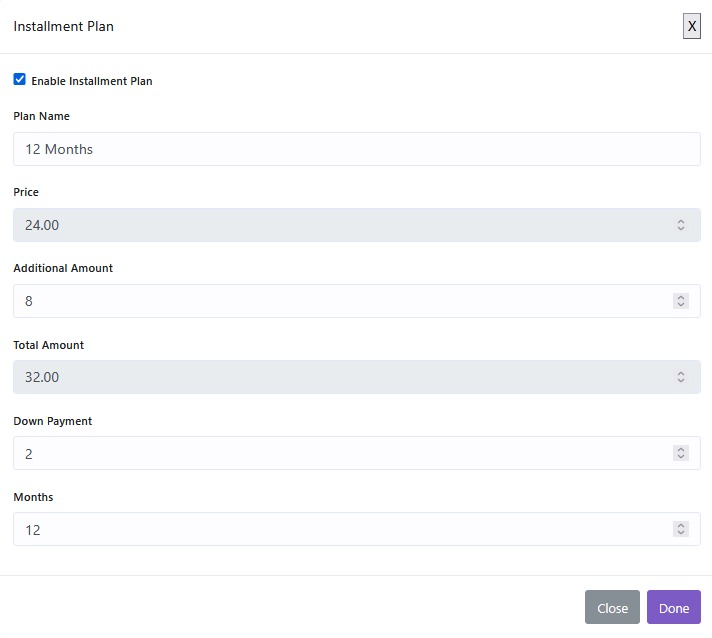Click the Price field spinner arrows
The height and width of the screenshot is (638, 712).
pos(680,225)
